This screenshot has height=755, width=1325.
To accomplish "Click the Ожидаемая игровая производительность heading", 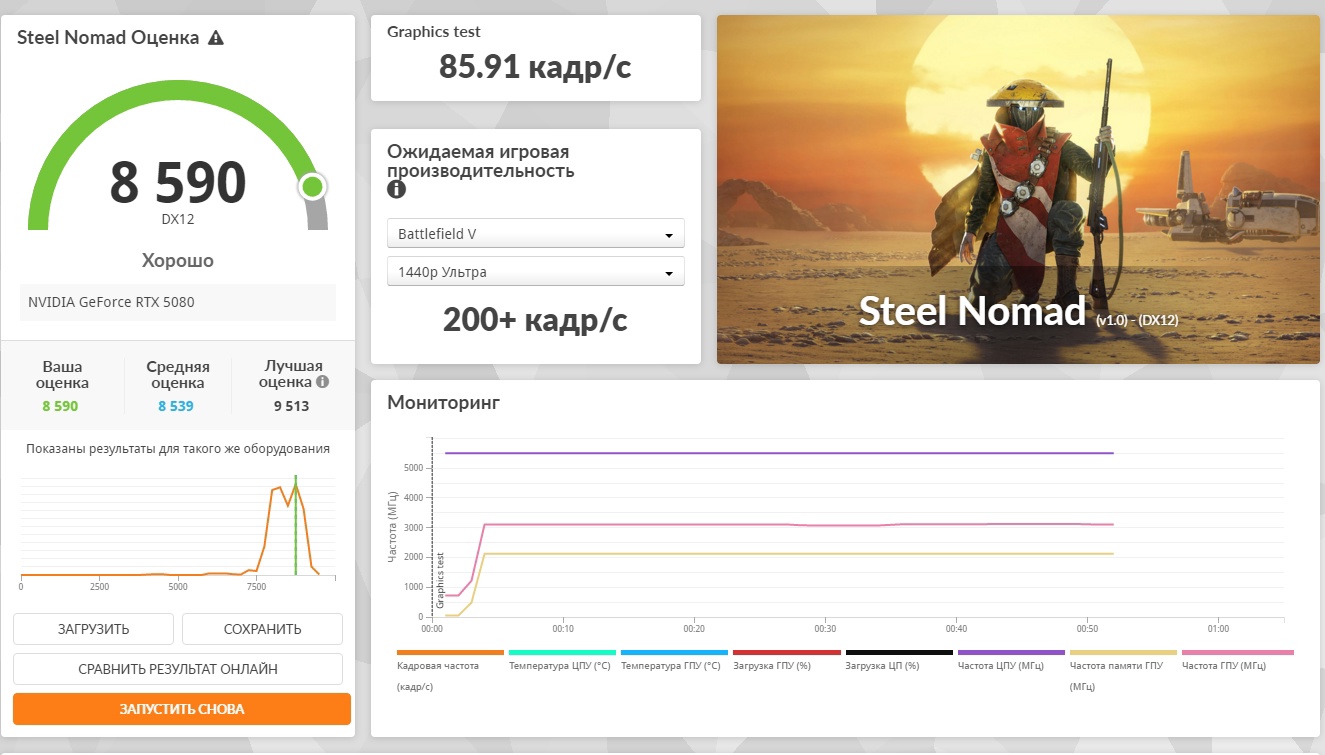I will [x=481, y=161].
